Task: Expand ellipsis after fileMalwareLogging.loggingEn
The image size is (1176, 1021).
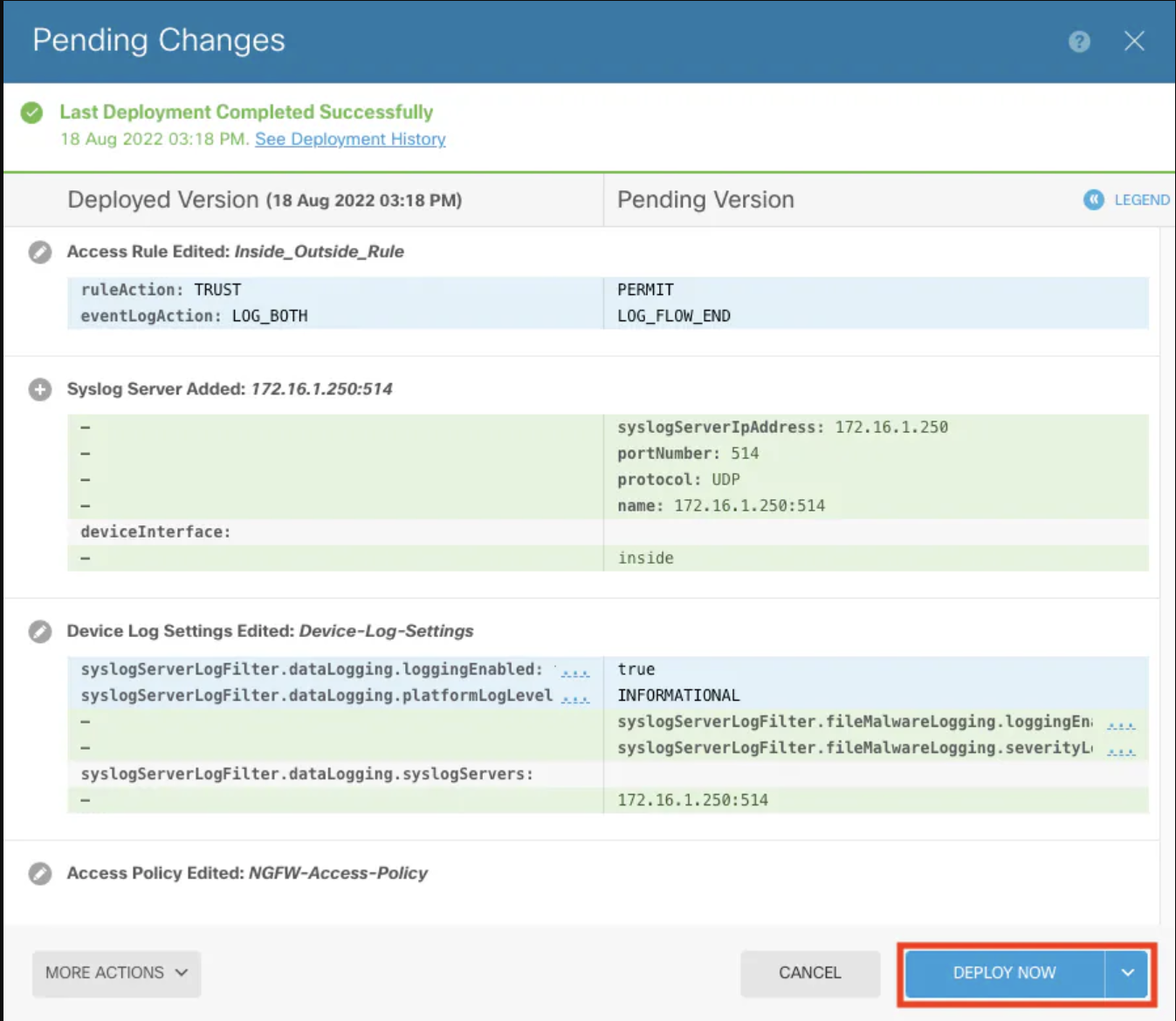Action: 1121,723
